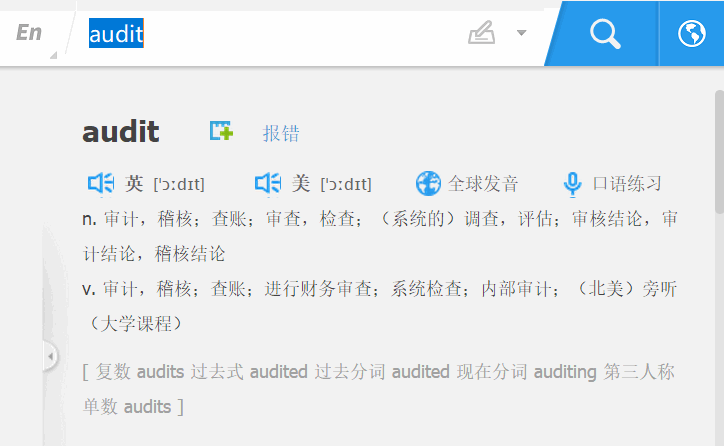The image size is (724, 446).
Task: Select the plural form audits after 复数
Action: click(160, 372)
